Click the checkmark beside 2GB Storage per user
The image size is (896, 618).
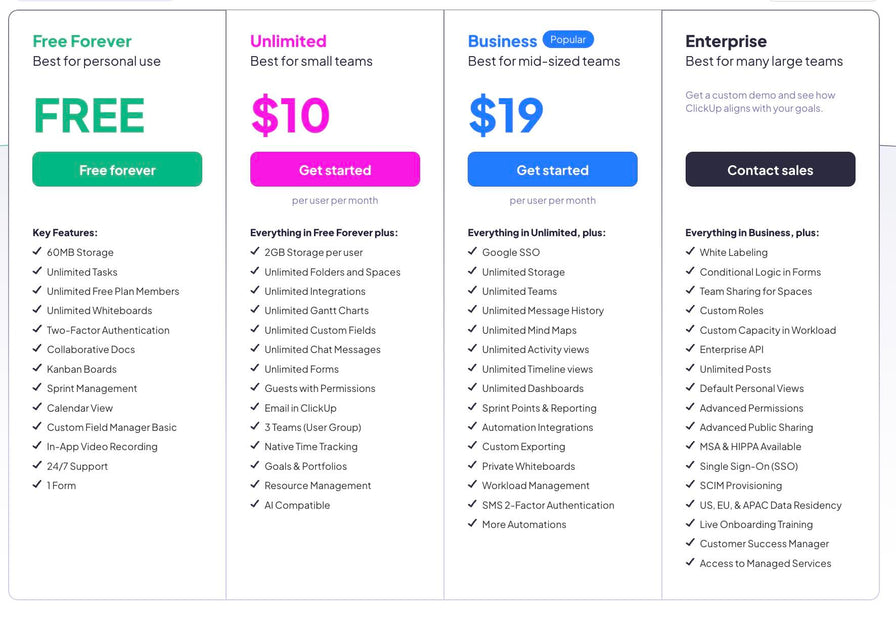[256, 252]
